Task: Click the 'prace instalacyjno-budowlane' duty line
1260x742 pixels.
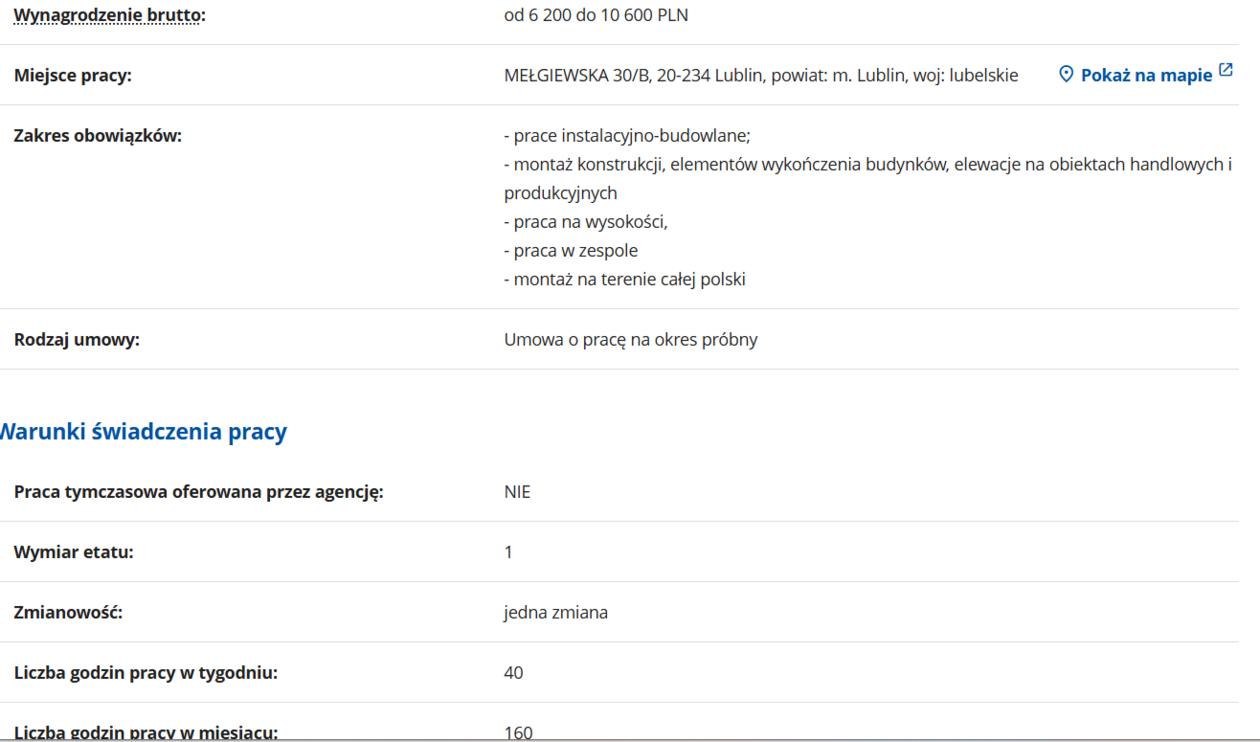Action: 627,136
